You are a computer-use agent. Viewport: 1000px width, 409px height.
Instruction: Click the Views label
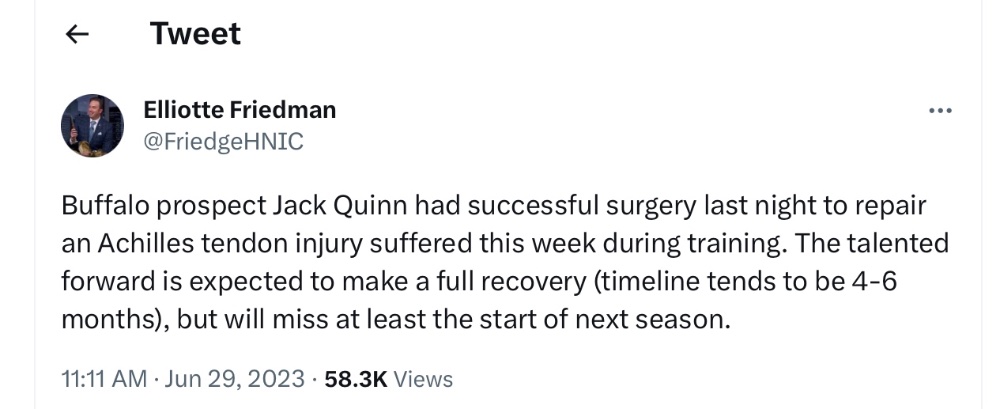click(423, 379)
